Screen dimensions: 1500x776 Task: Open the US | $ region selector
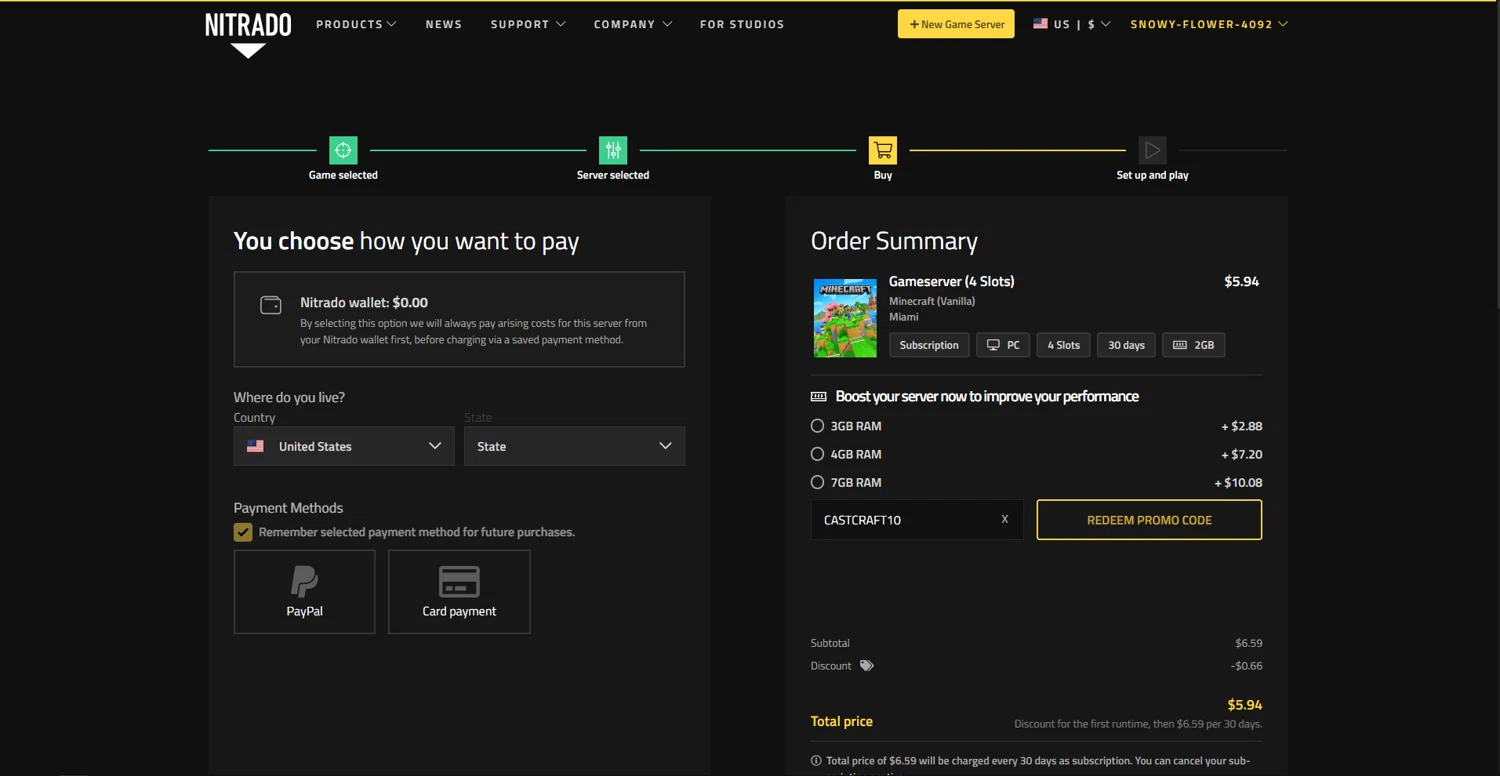click(1072, 24)
